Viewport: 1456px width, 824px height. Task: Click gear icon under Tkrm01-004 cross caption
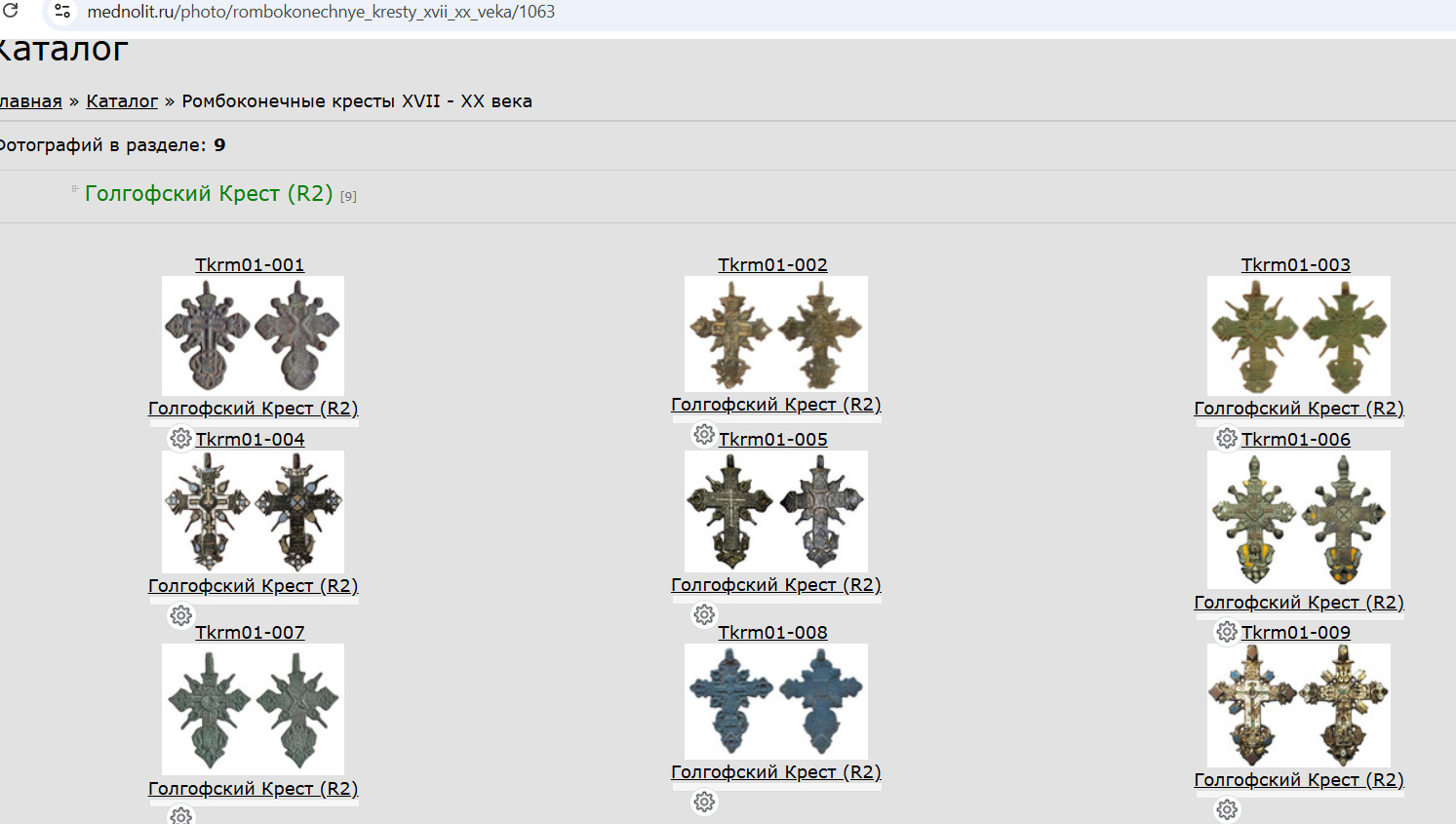[x=180, y=615]
